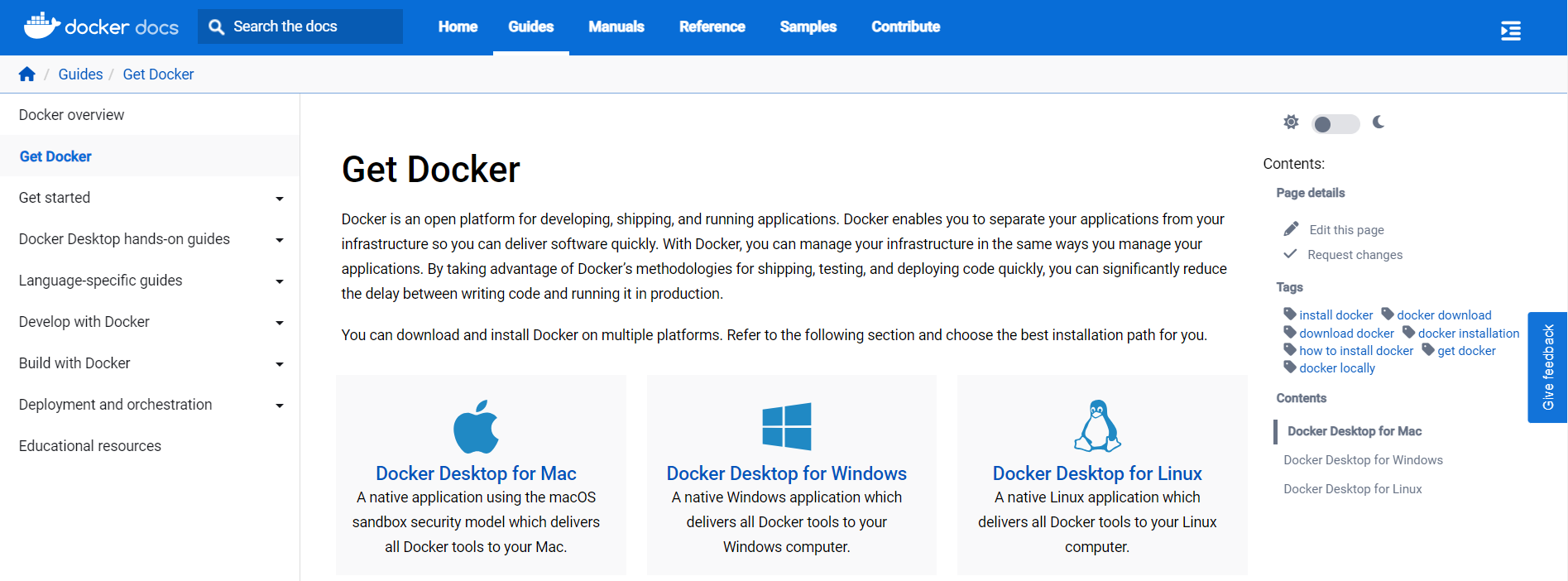1568x581 pixels.
Task: Click the get docker tag
Action: 1466,351
